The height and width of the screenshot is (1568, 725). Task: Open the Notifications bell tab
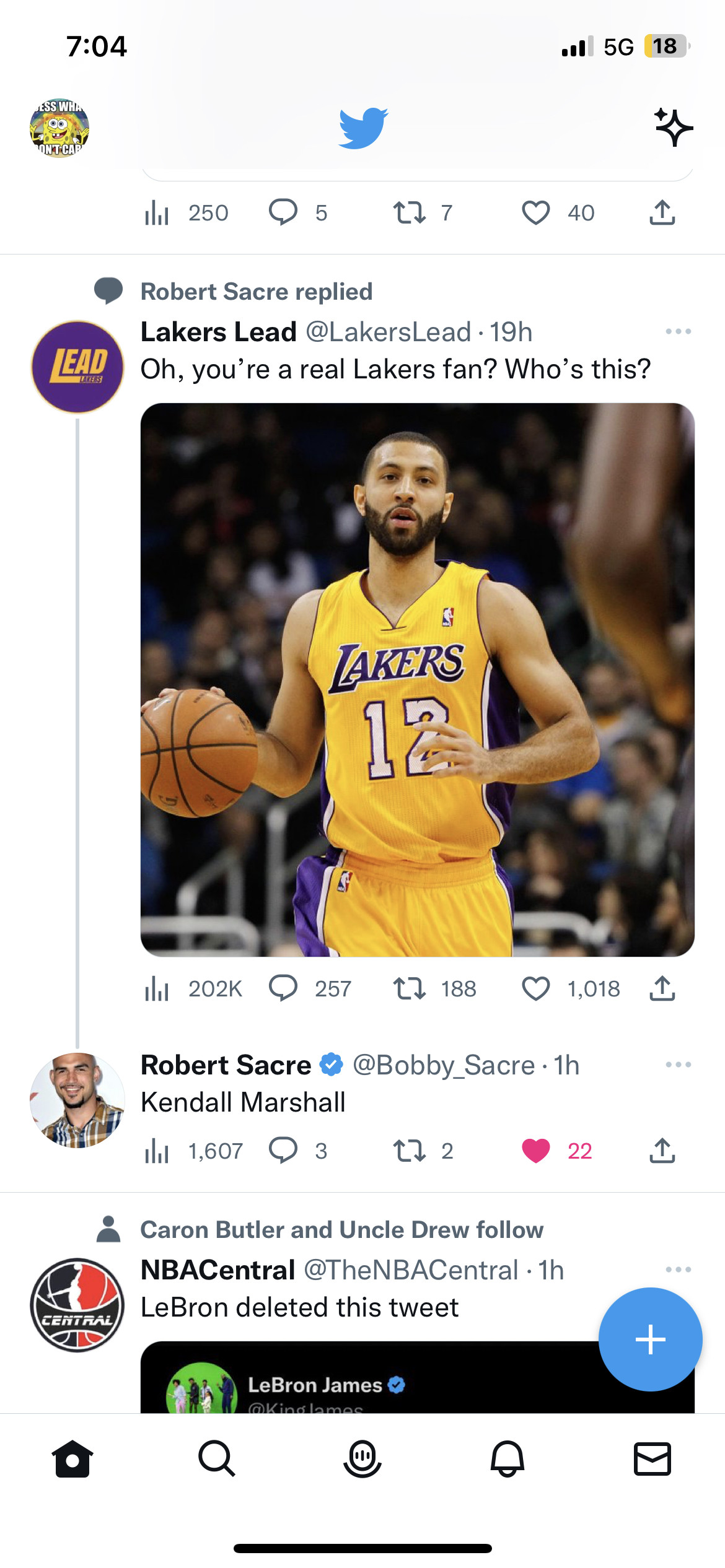(x=507, y=1458)
